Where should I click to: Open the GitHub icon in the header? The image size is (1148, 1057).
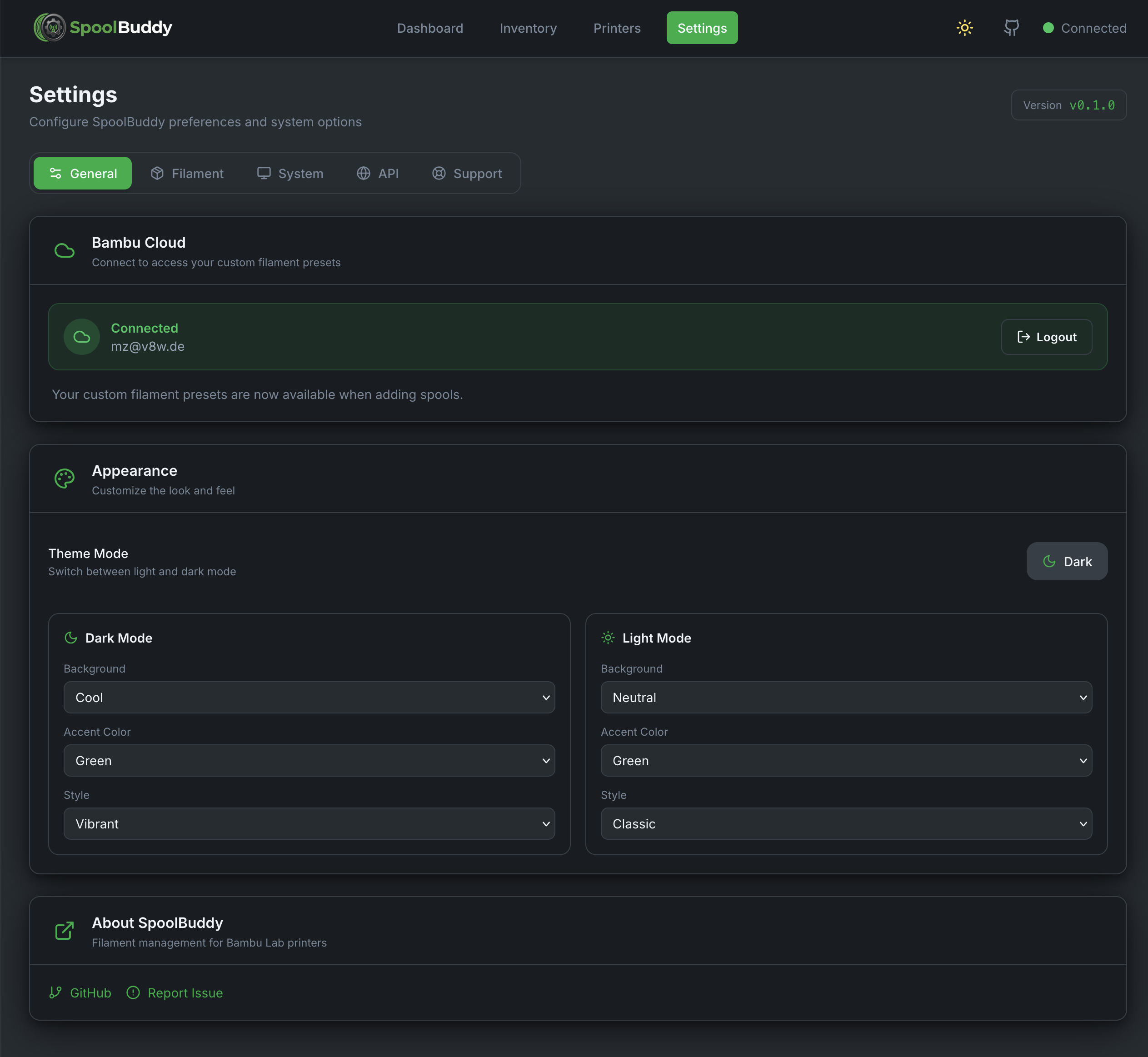[x=1011, y=27]
